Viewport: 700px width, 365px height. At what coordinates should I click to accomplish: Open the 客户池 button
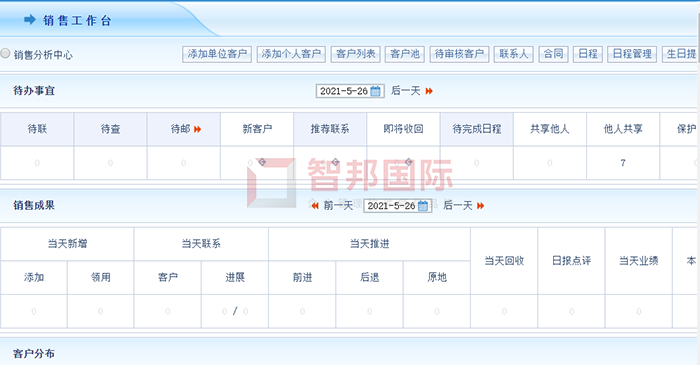pyautogui.click(x=405, y=54)
